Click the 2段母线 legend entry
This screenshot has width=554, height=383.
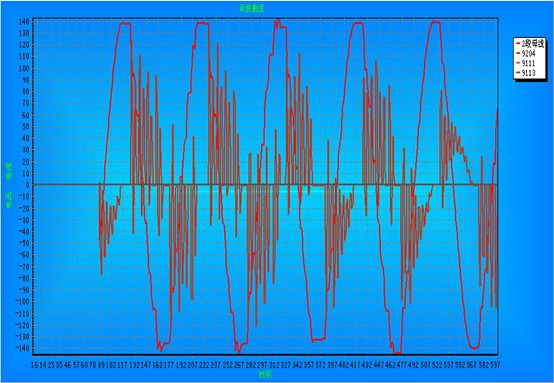click(x=532, y=44)
